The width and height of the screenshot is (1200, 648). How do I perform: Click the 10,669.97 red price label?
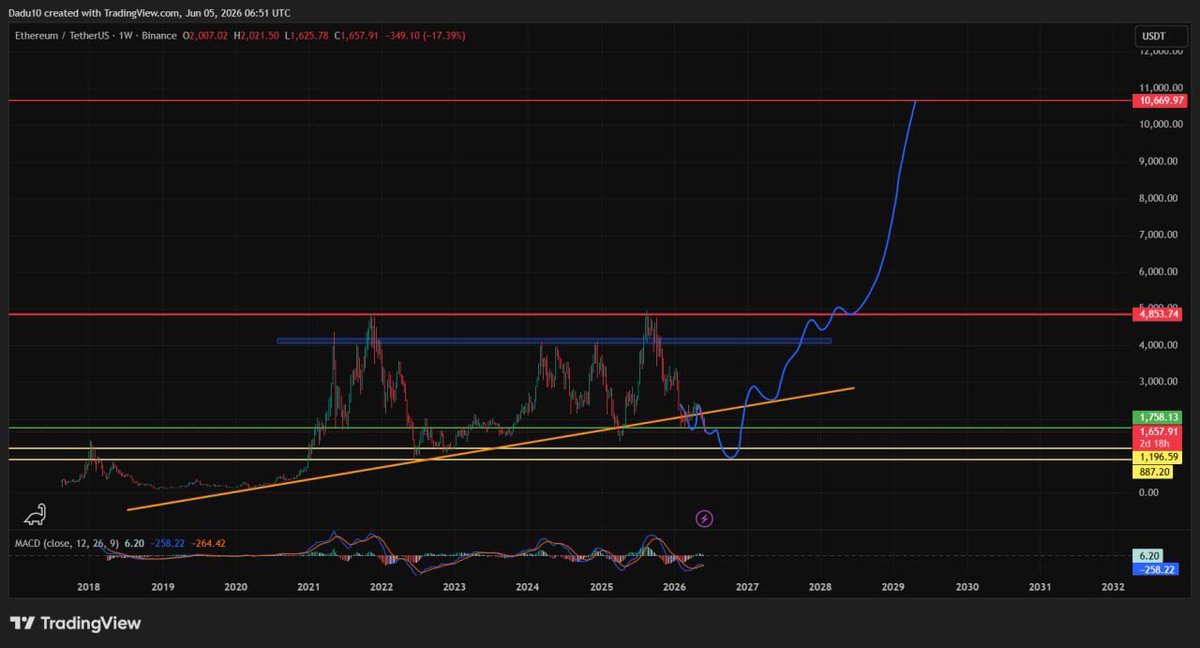click(1159, 101)
